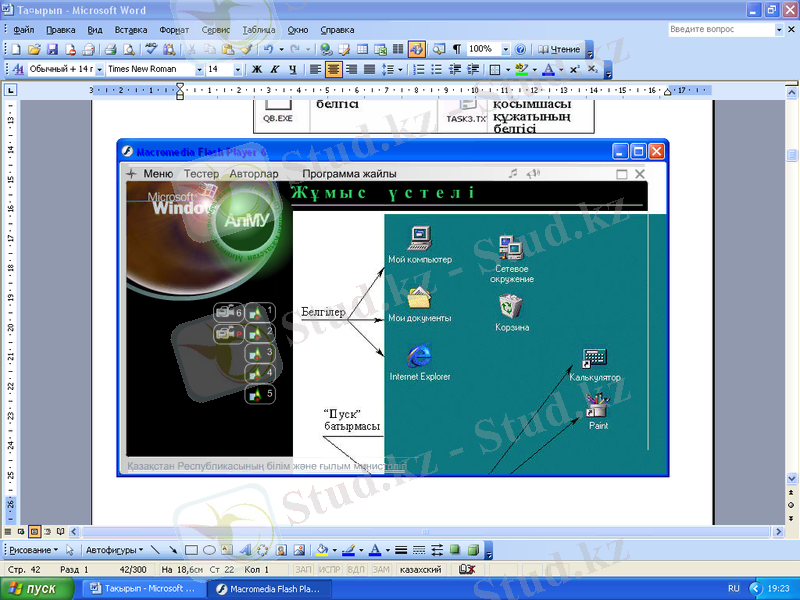Toggle bold formatting
This screenshot has width=800, height=600.
(256, 70)
